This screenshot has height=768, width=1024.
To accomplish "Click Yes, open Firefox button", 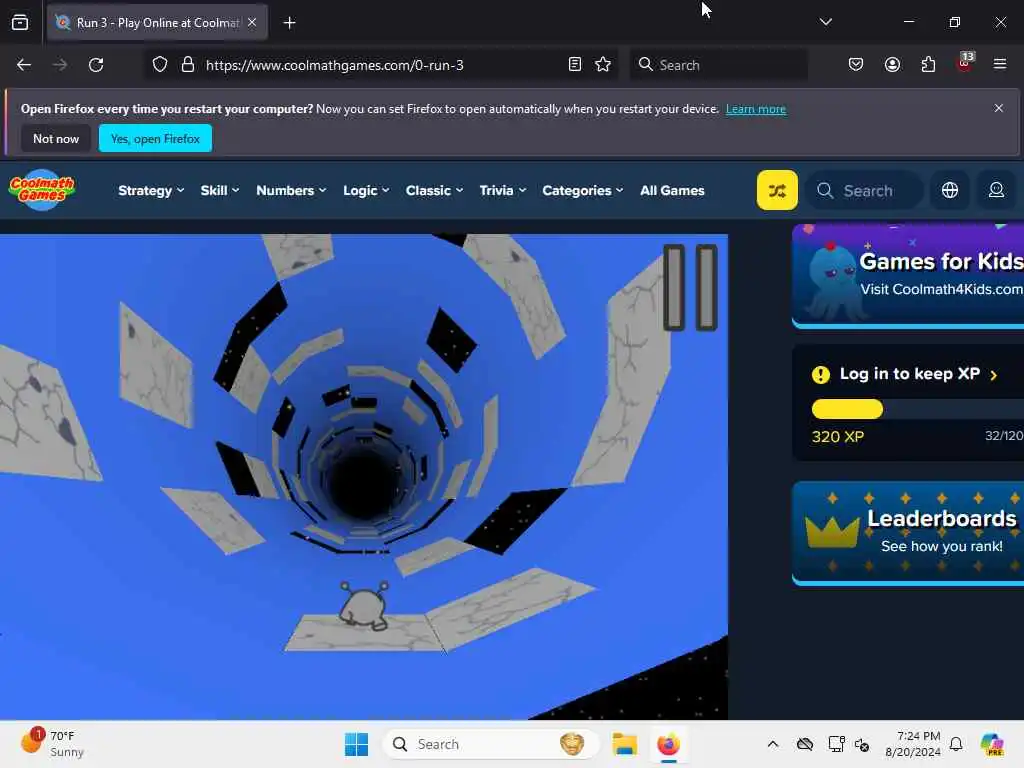I will tap(155, 138).
